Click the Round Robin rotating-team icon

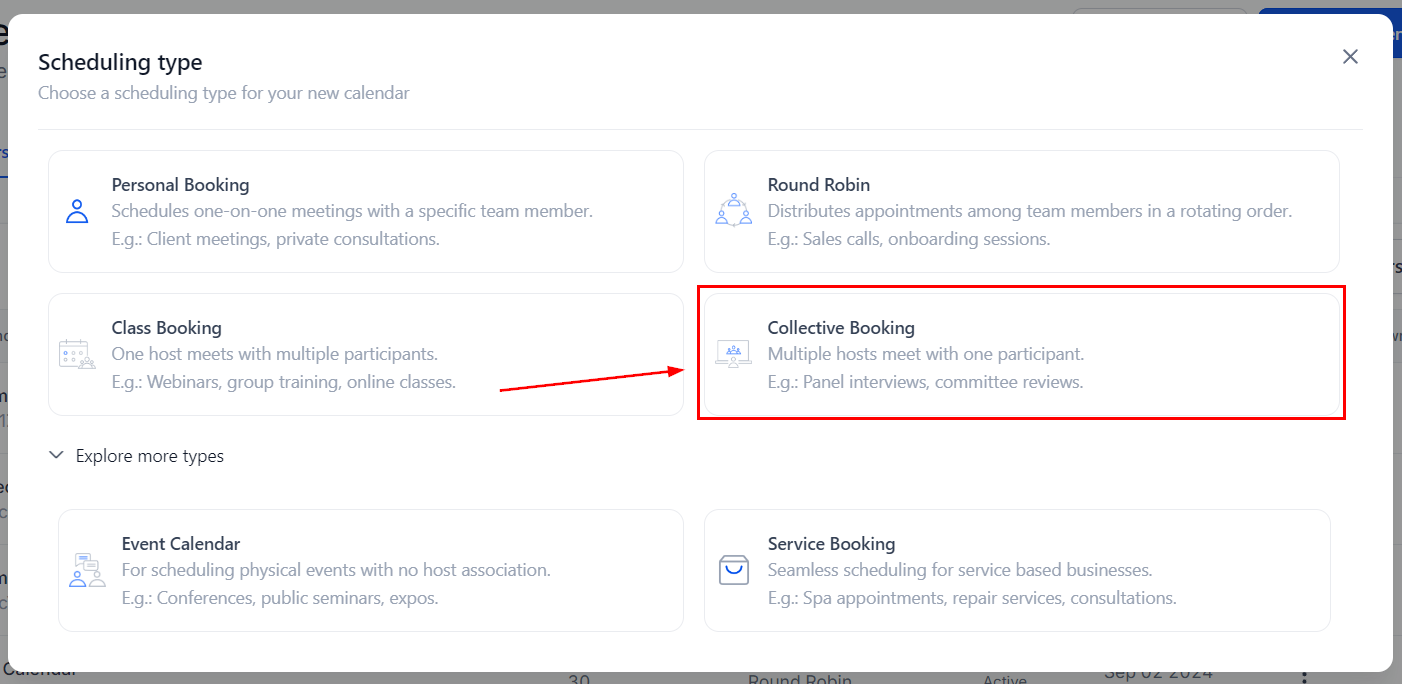733,211
